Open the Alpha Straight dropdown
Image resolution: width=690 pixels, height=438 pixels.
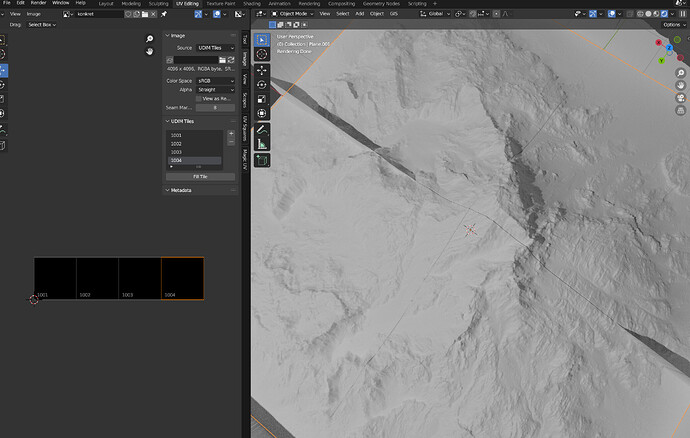tap(215, 90)
